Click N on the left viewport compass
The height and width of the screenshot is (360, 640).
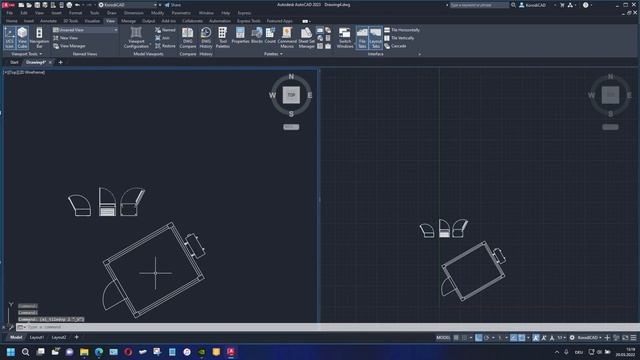tap(291, 76)
